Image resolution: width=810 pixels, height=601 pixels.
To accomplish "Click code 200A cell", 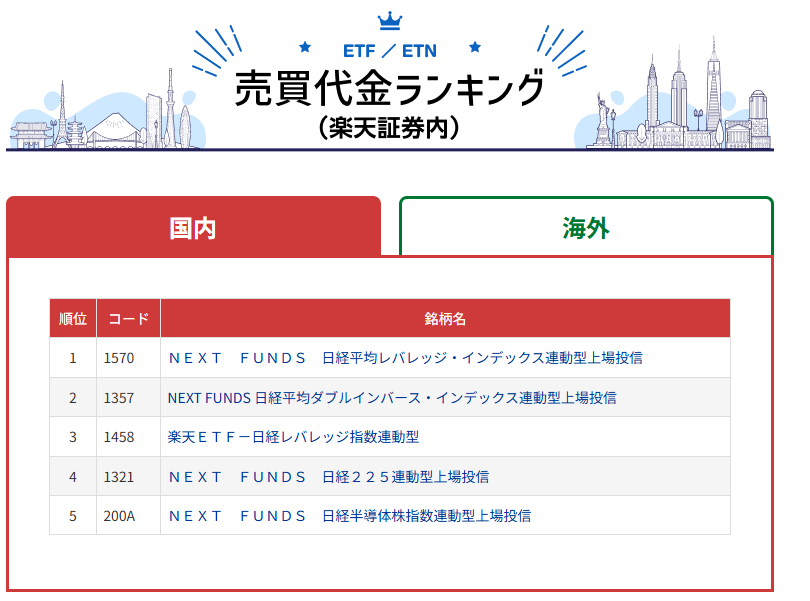I will pos(129,516).
